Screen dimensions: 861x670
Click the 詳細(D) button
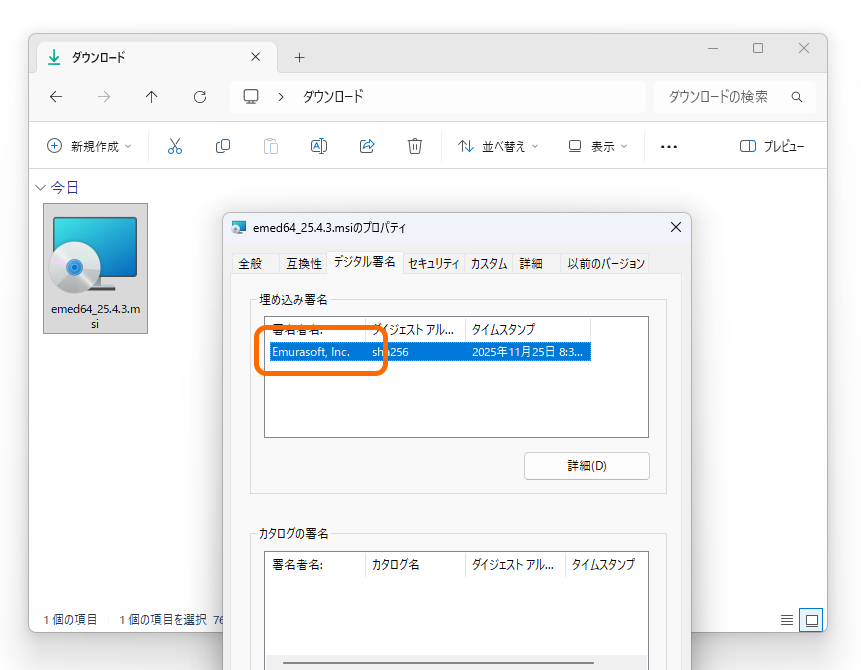(586, 465)
